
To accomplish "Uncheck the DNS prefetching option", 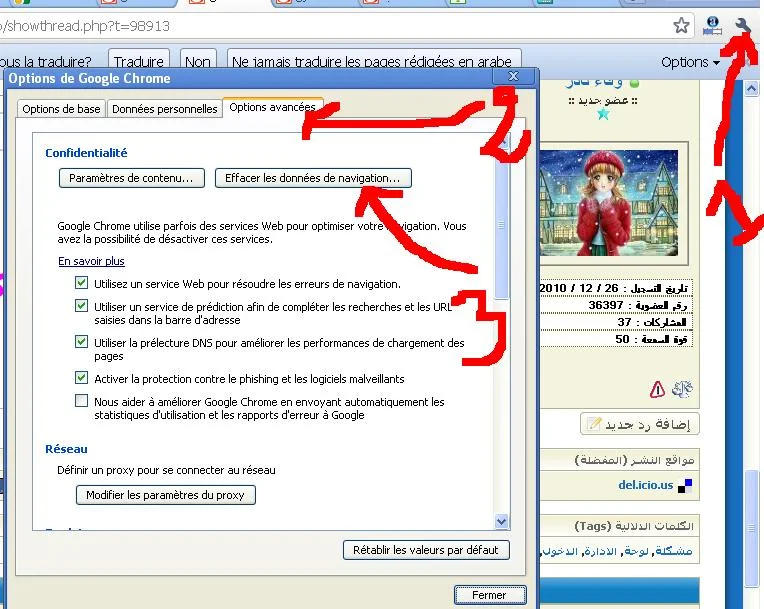I will coord(81,343).
